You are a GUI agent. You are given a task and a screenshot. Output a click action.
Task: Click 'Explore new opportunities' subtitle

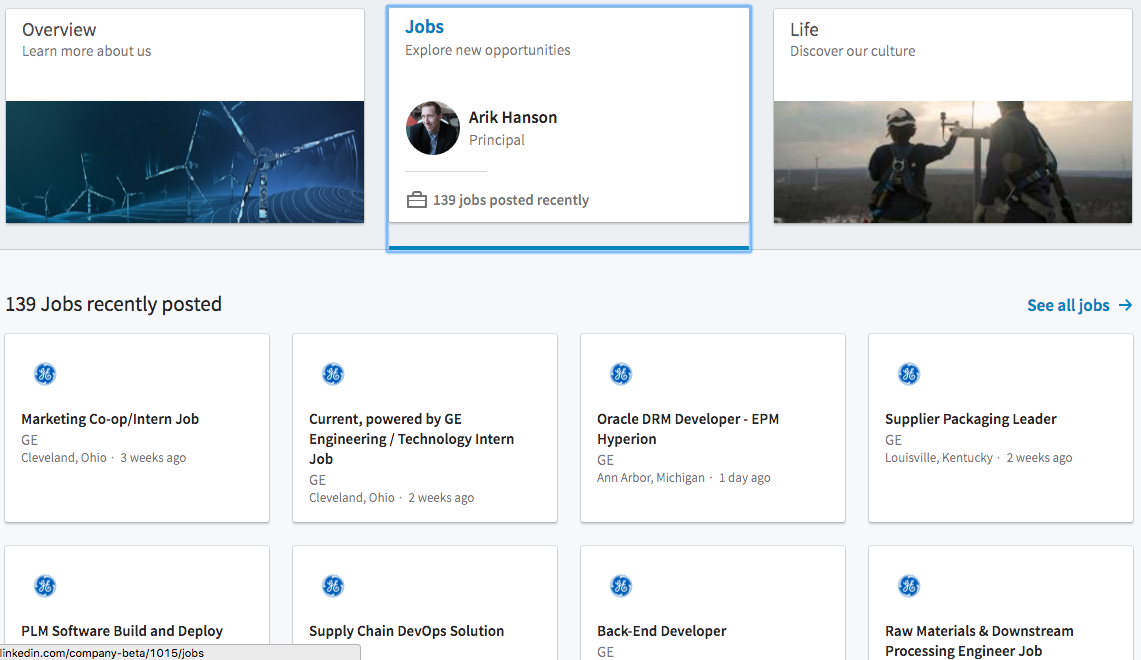point(488,50)
